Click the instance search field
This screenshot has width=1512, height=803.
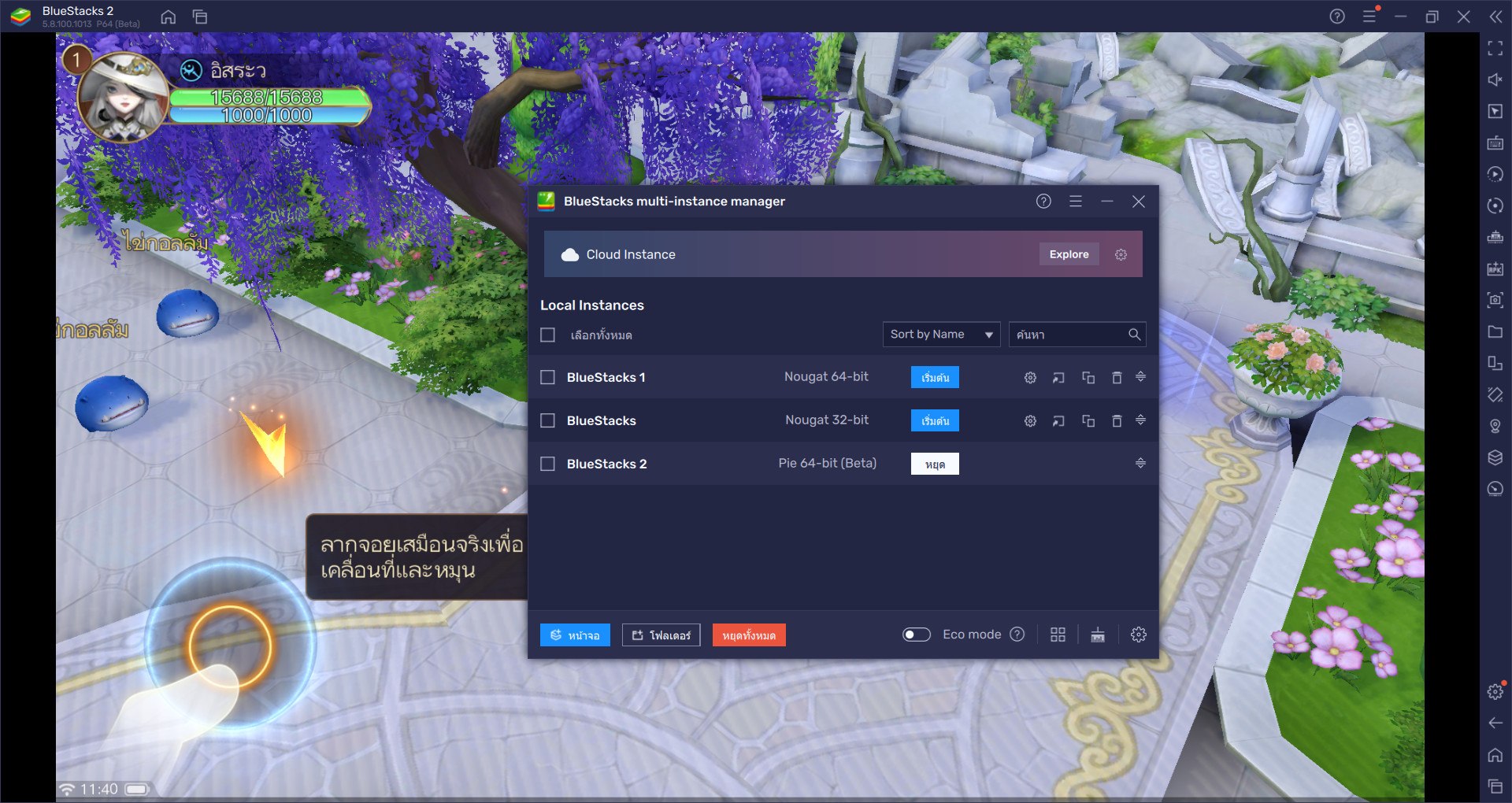pyautogui.click(x=1077, y=335)
